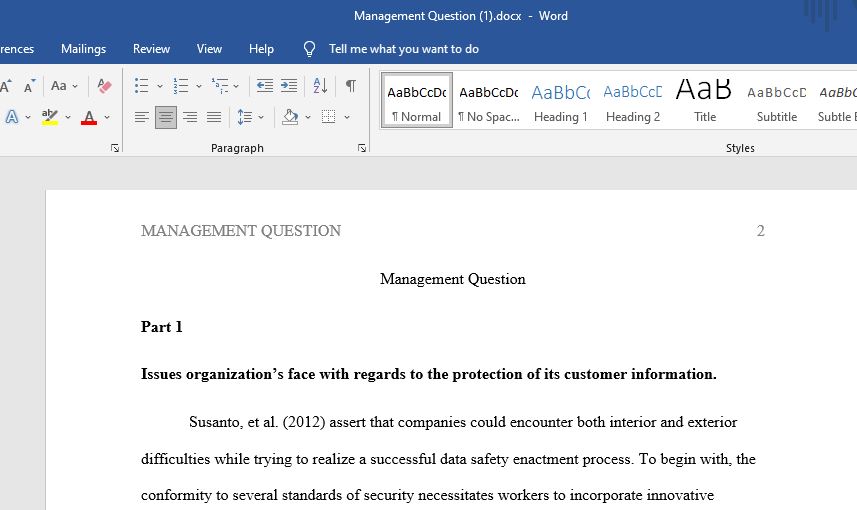
Task: Click the Tell me lightbulb icon
Action: click(309, 49)
